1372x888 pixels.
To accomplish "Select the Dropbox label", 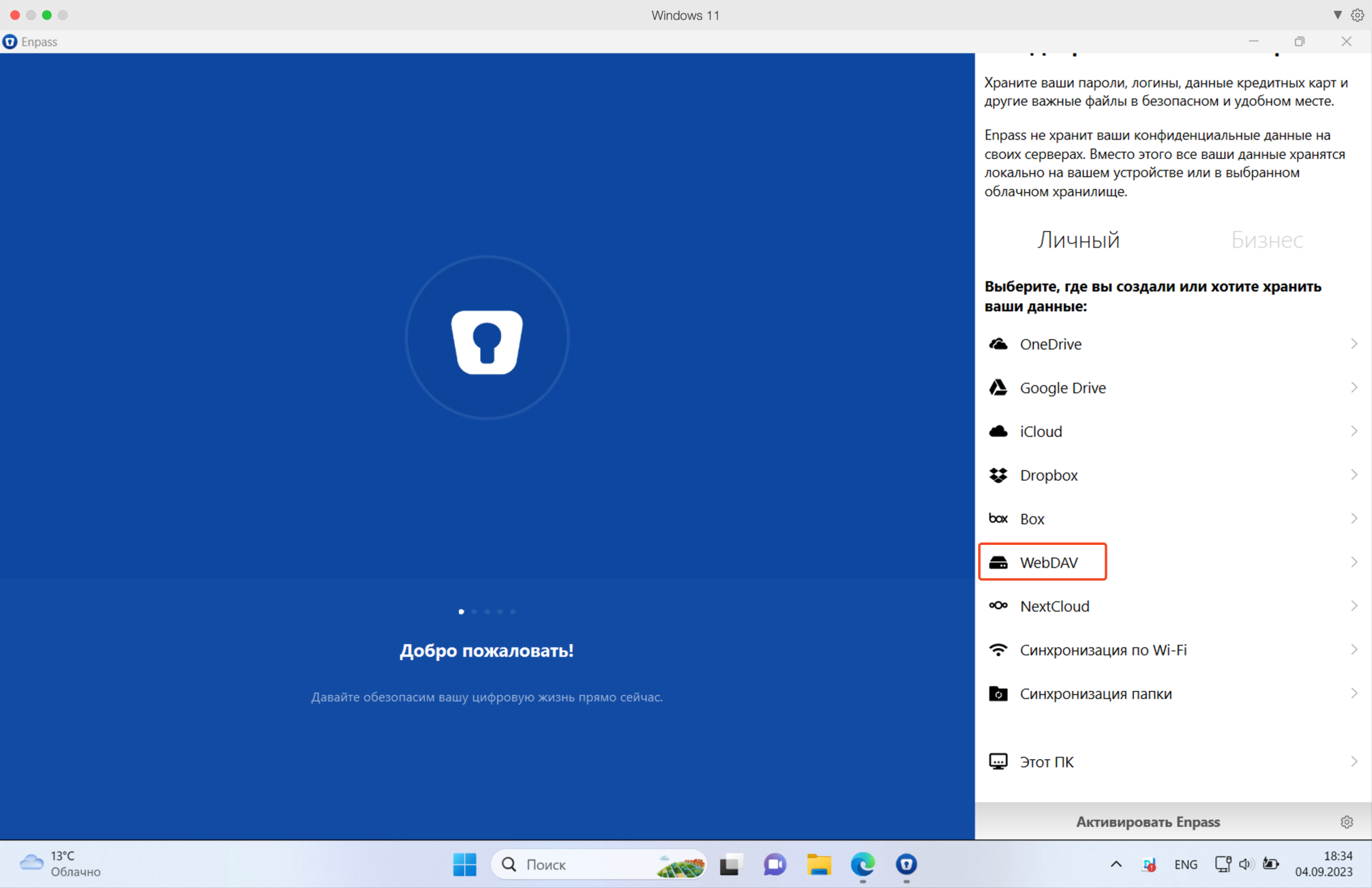I will coord(1048,475).
